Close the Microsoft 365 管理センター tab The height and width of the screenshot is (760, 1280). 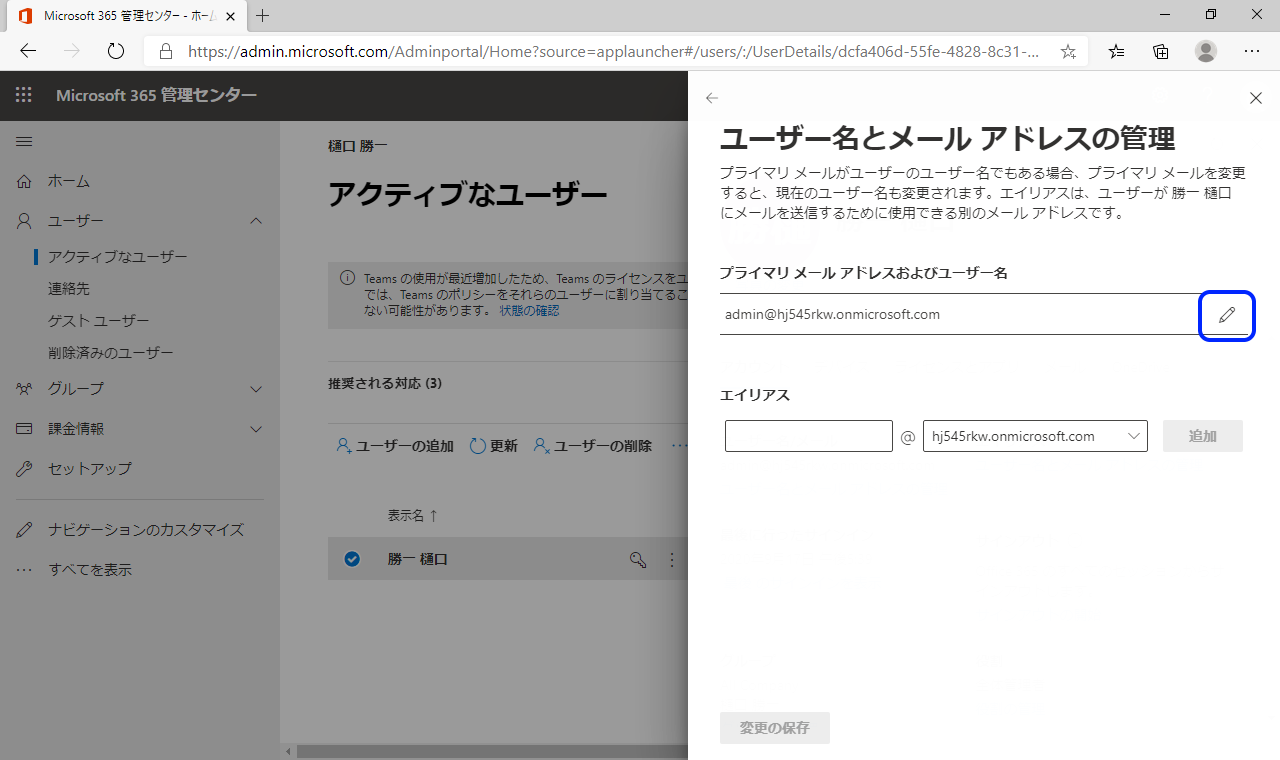231,16
